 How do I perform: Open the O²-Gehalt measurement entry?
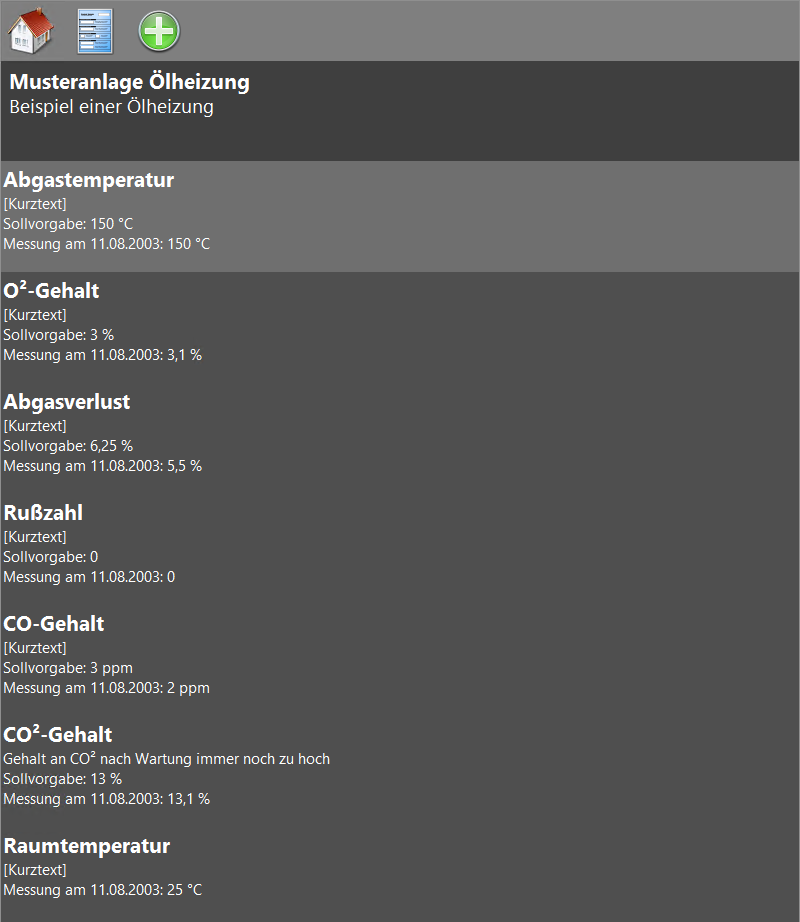[x=52, y=291]
